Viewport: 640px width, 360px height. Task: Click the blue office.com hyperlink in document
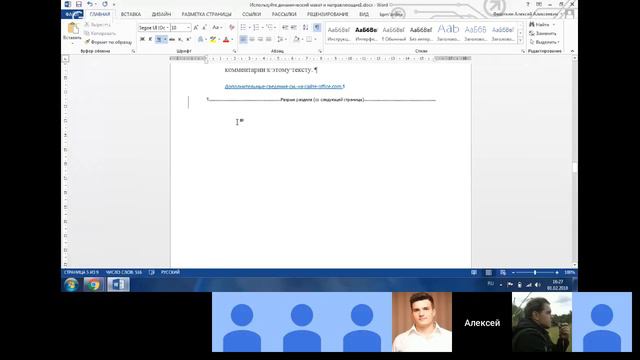coord(284,86)
